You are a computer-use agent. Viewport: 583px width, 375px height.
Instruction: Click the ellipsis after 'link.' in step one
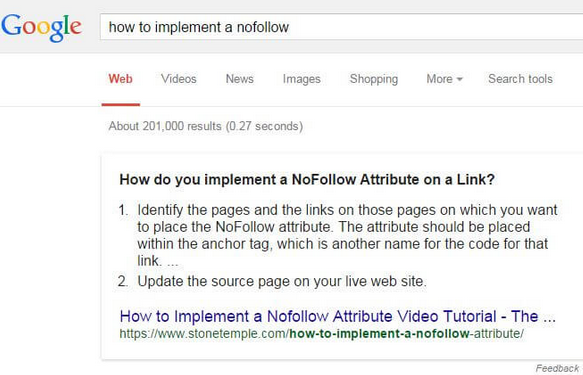pos(173,264)
